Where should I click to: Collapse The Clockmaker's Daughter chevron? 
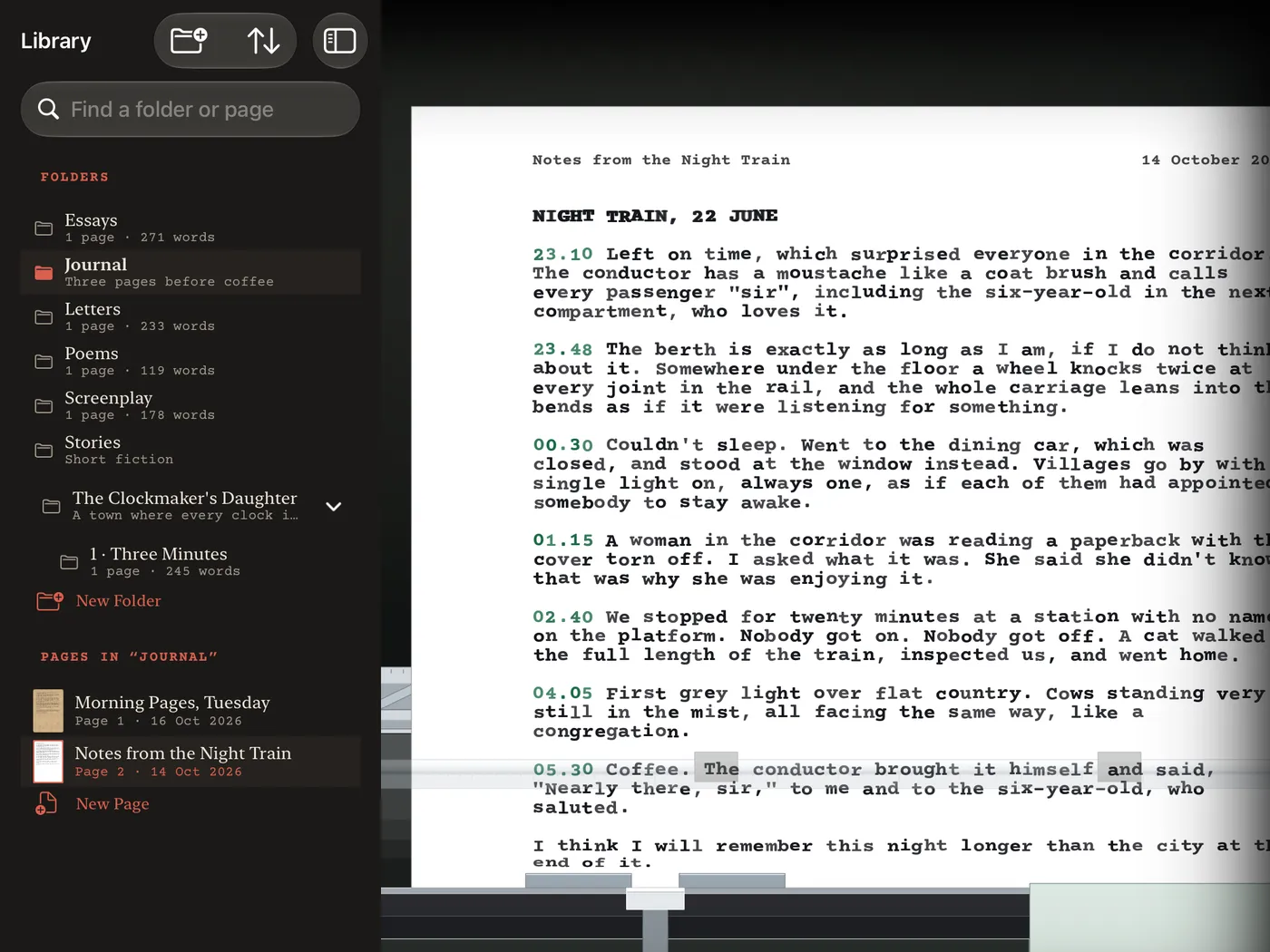334,507
